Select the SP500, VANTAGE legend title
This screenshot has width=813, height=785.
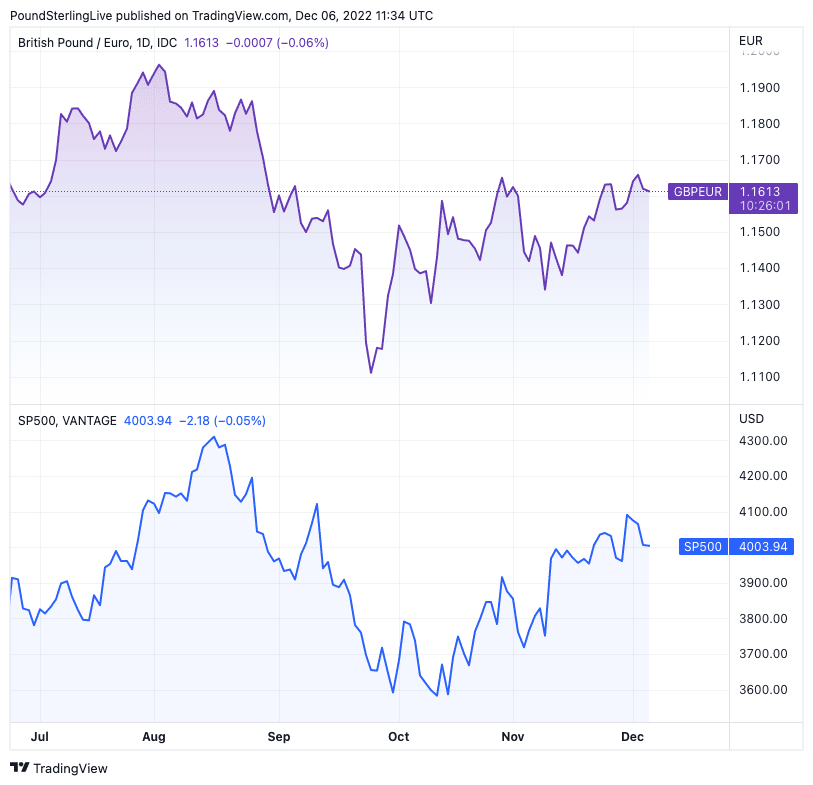tap(67, 421)
